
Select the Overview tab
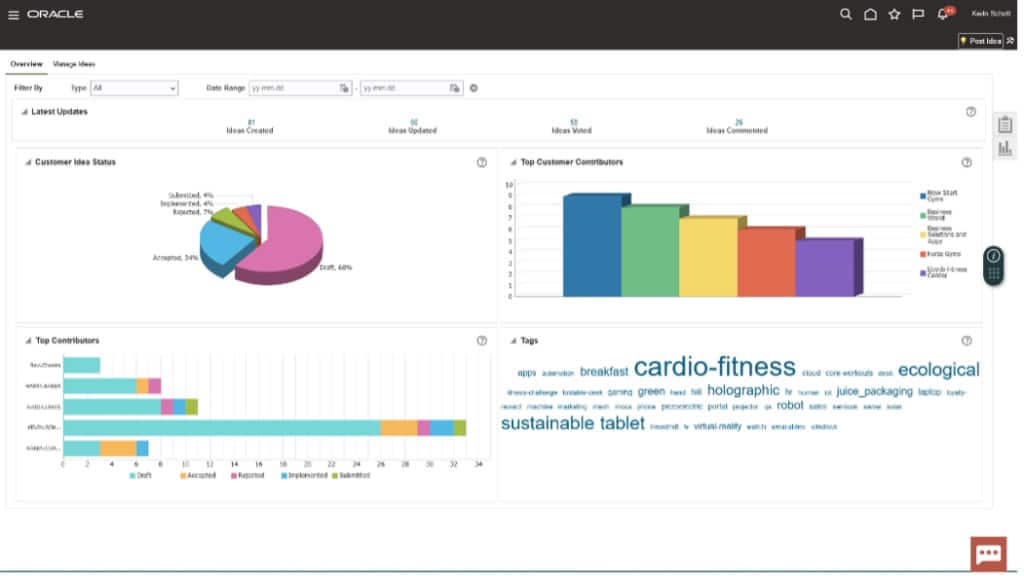25,62
